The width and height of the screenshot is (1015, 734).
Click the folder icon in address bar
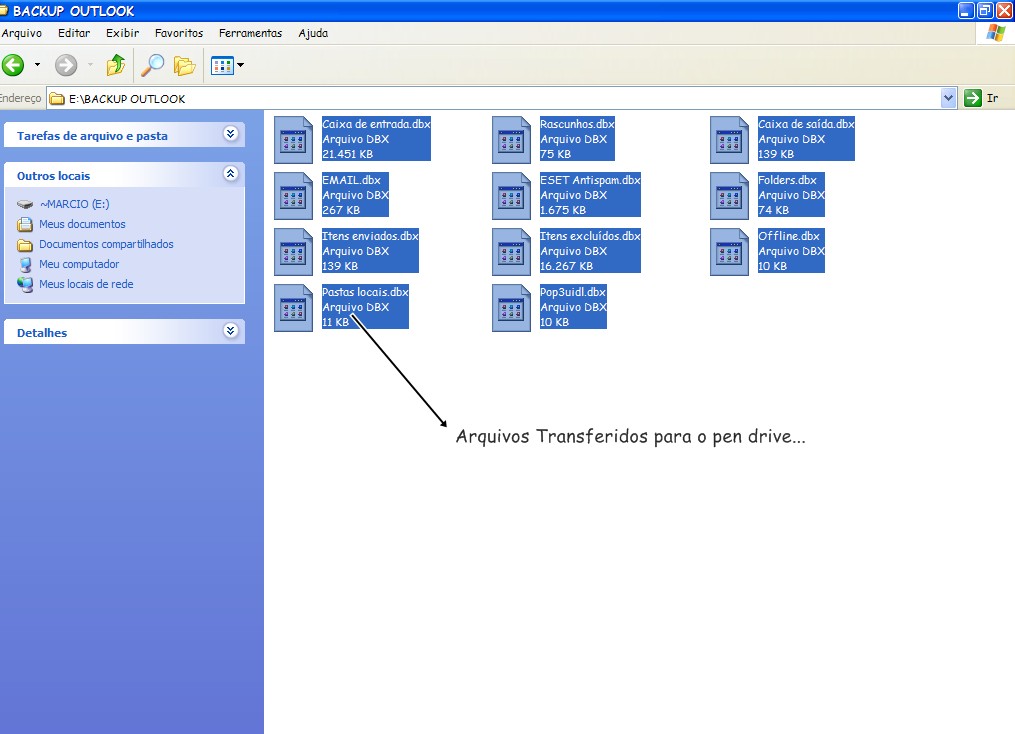pos(58,99)
